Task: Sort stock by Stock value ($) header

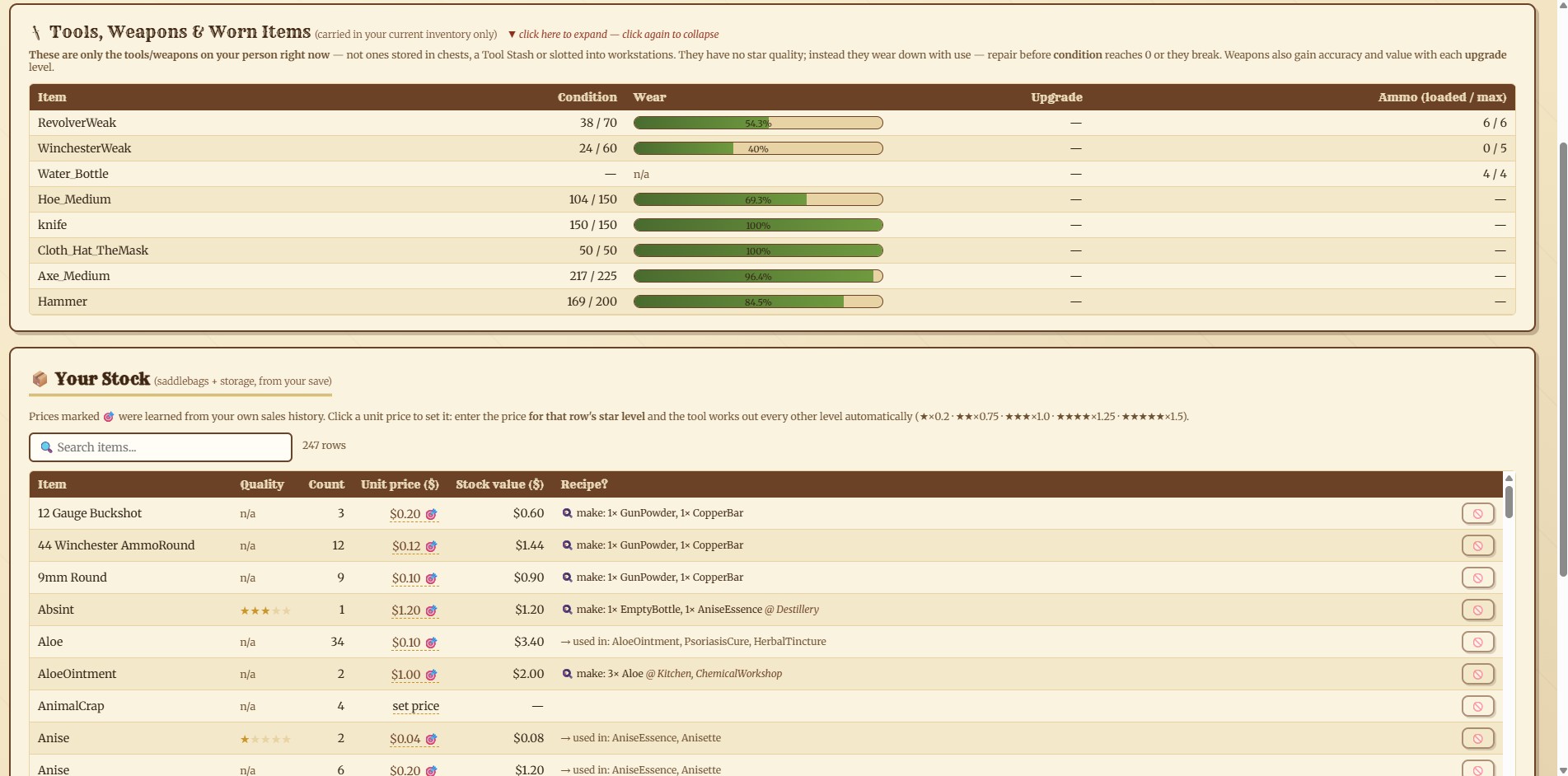Action: pyautogui.click(x=499, y=484)
